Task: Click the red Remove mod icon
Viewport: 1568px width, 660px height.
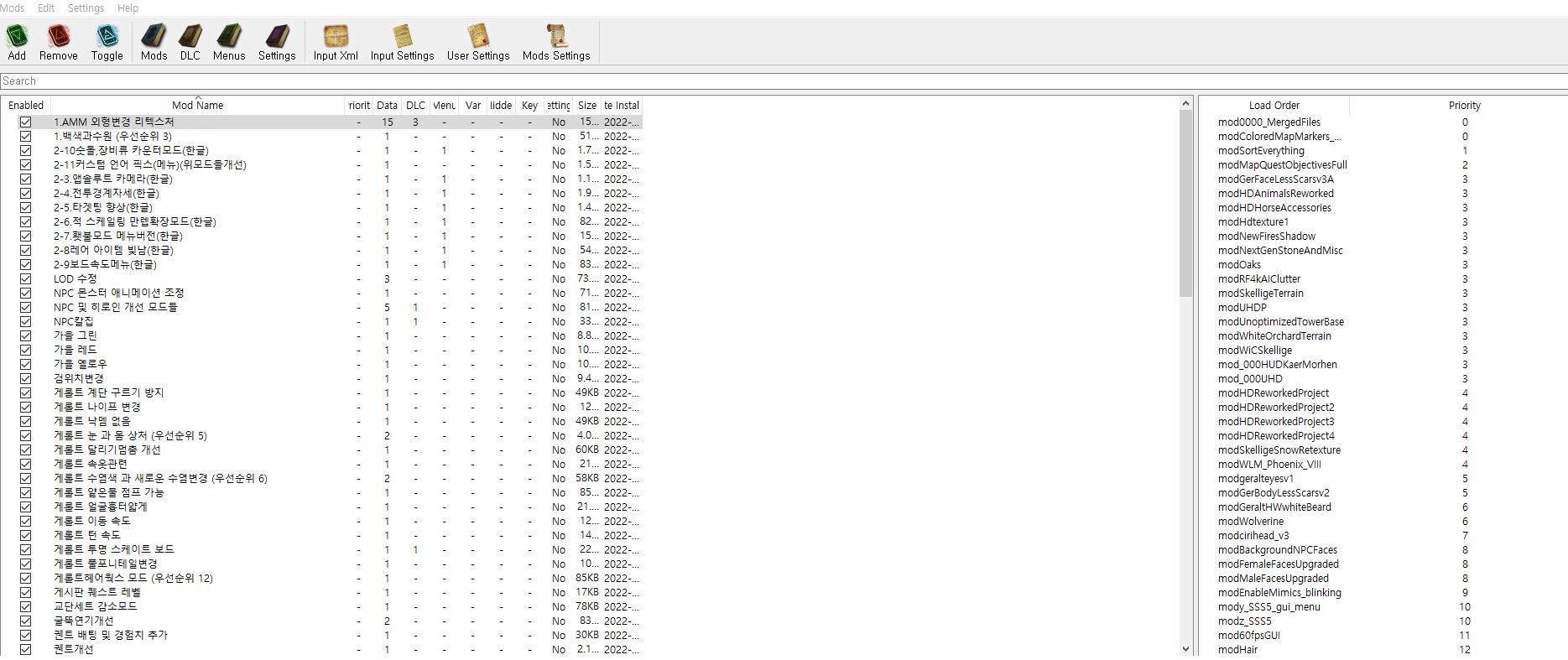Action: pyautogui.click(x=58, y=36)
